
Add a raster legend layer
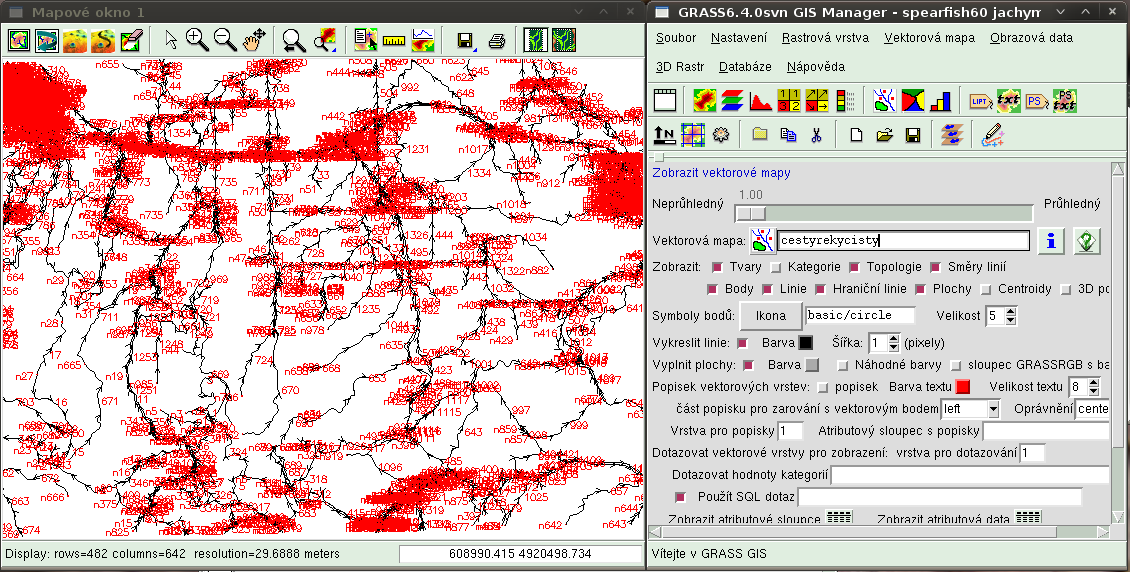click(845, 100)
